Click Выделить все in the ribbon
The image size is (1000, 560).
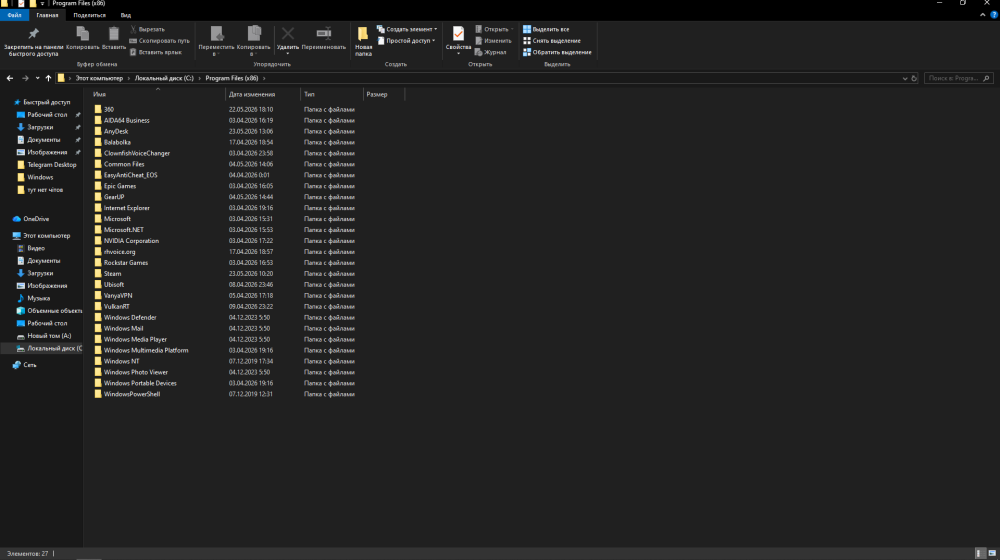tap(546, 29)
